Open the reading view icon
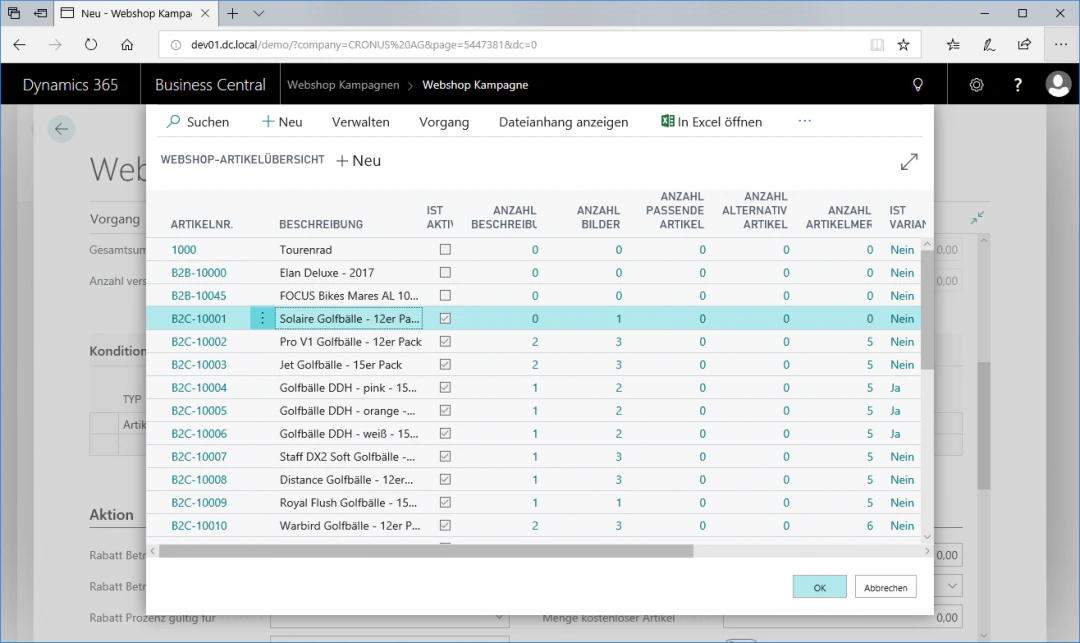The width and height of the screenshot is (1080, 643). (x=877, y=45)
